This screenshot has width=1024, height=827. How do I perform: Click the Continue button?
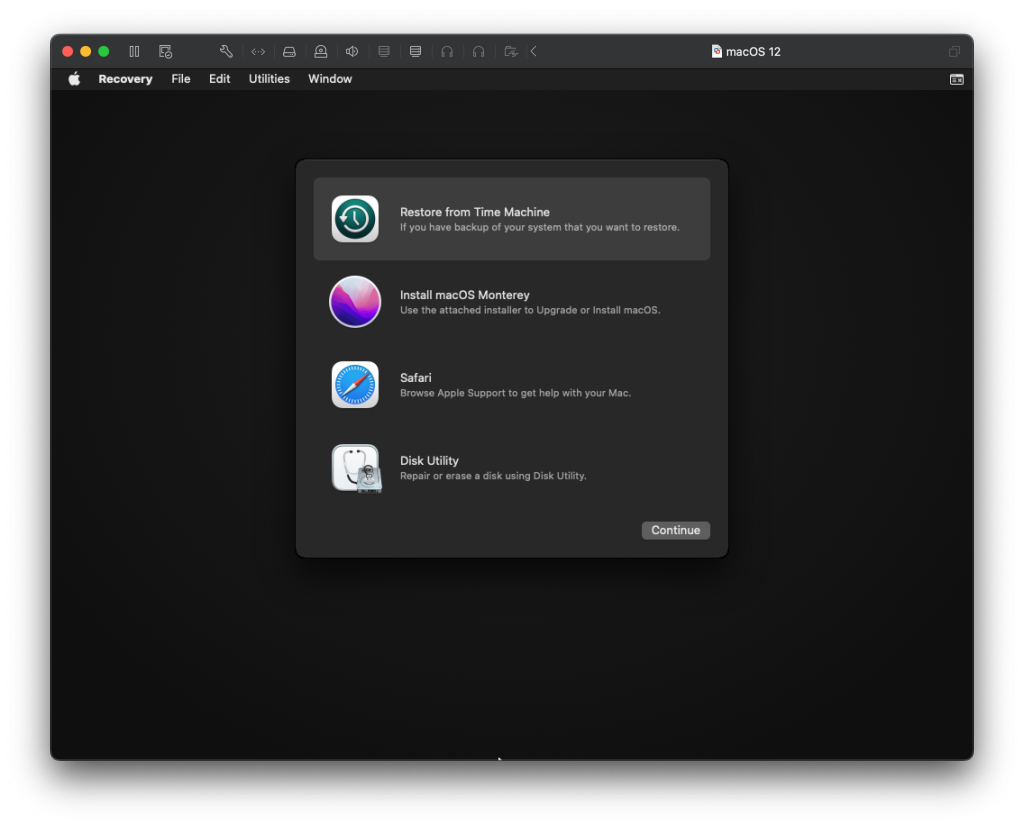(x=676, y=530)
